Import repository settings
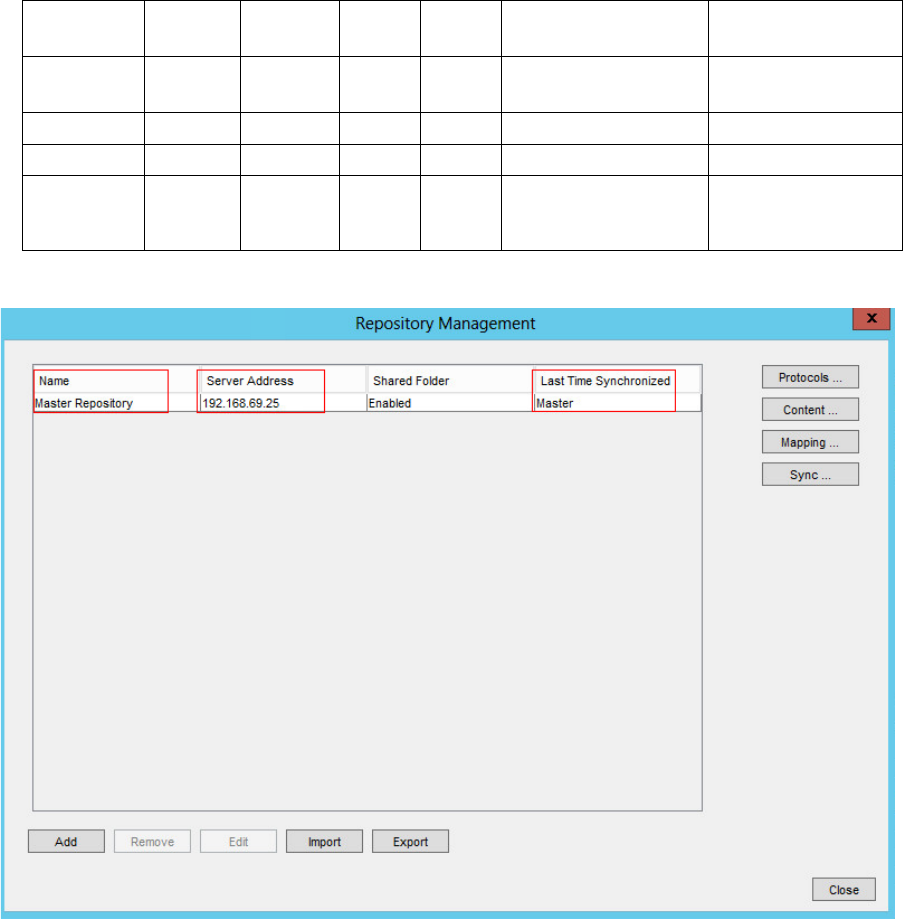This screenshot has height=919, width=903. (324, 841)
